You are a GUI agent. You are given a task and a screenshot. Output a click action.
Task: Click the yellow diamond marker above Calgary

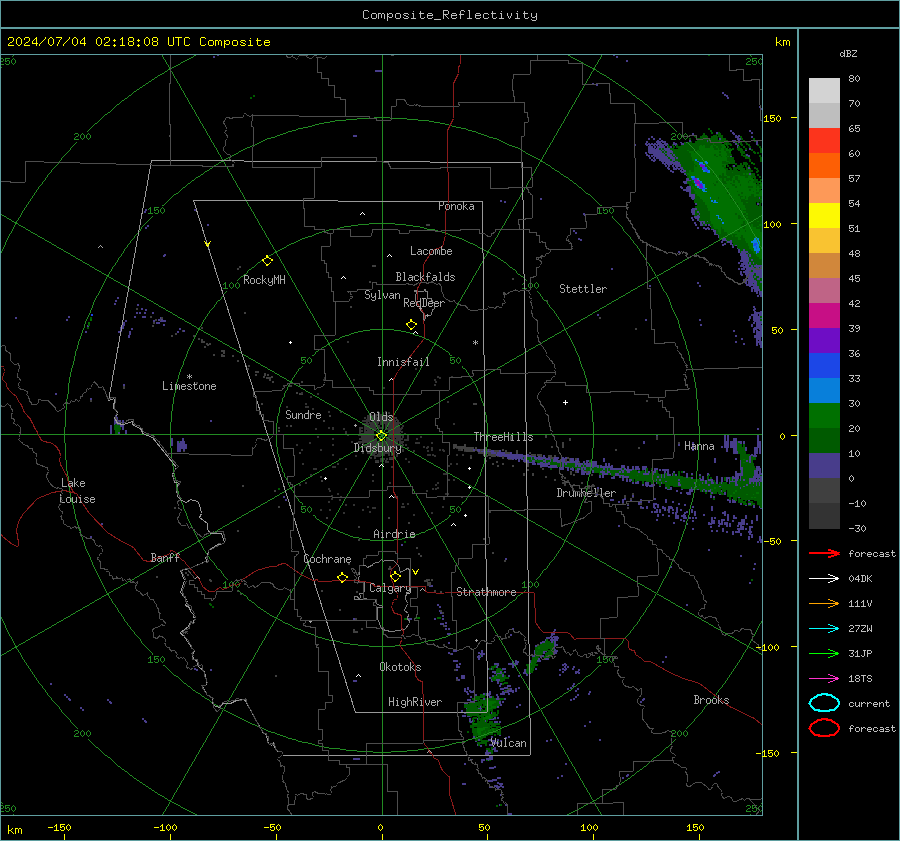coord(395,576)
